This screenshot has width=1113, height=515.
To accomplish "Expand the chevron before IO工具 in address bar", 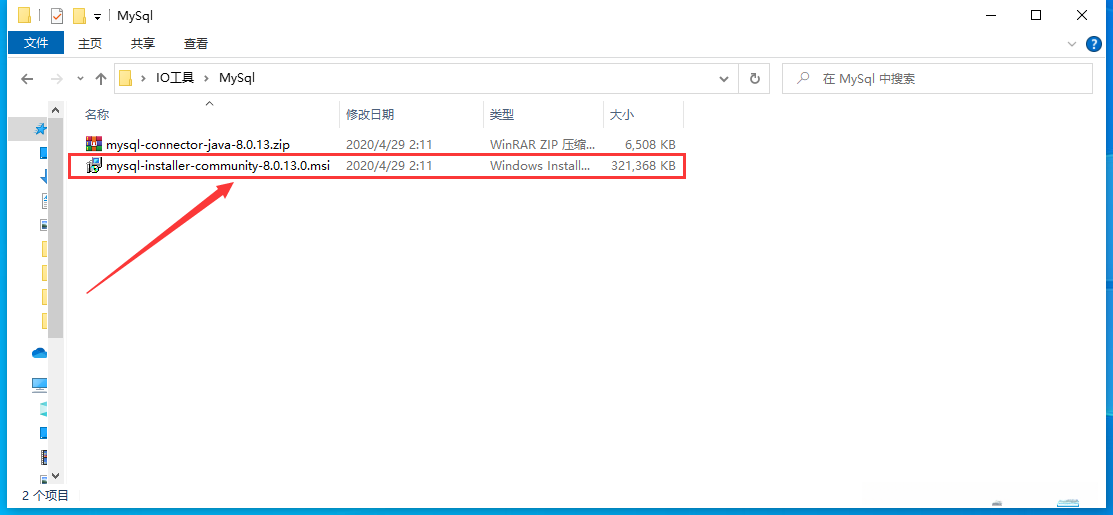I will (144, 78).
